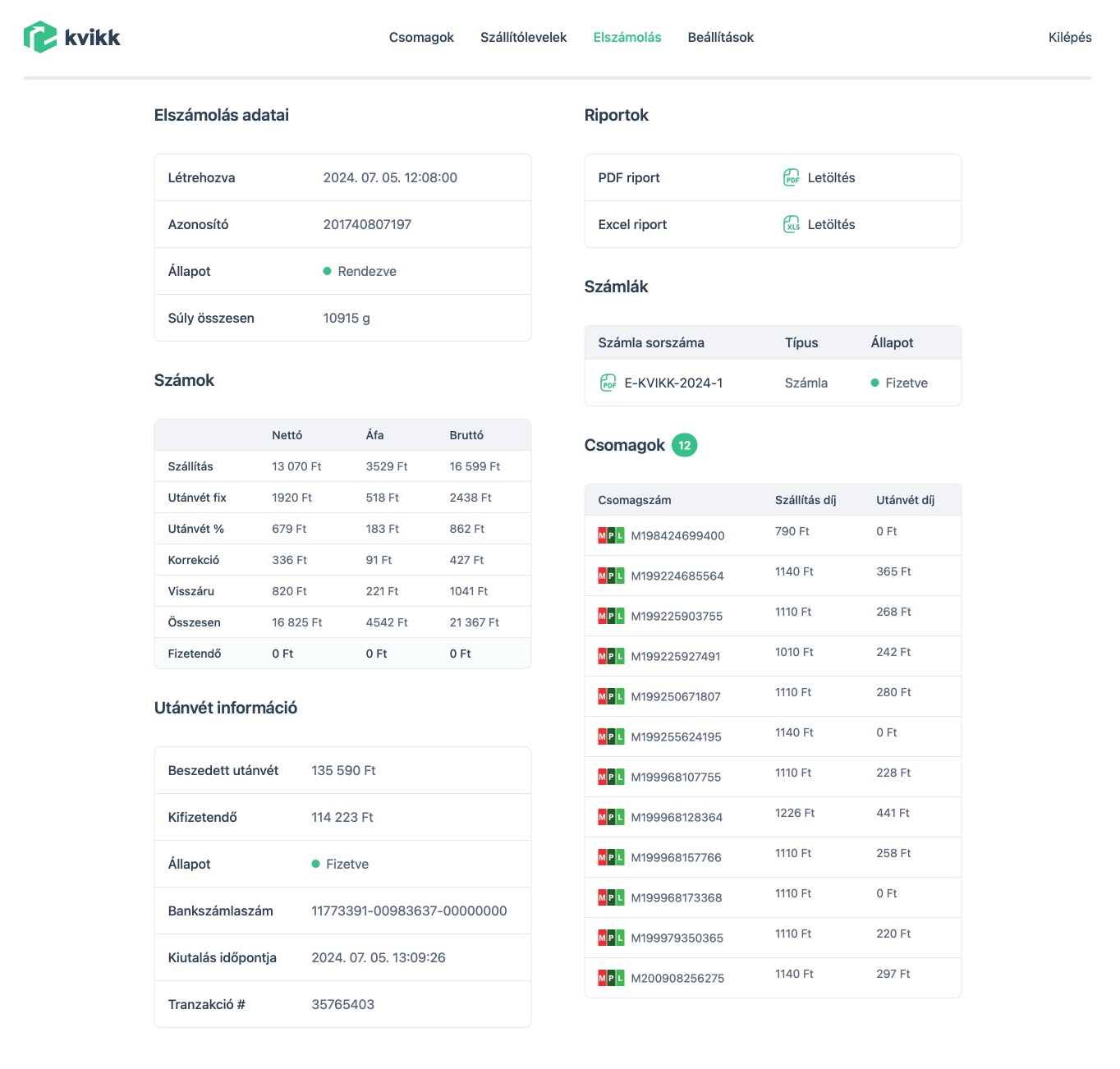Click the Csomagszám column header
1120x1069 pixels.
[635, 500]
